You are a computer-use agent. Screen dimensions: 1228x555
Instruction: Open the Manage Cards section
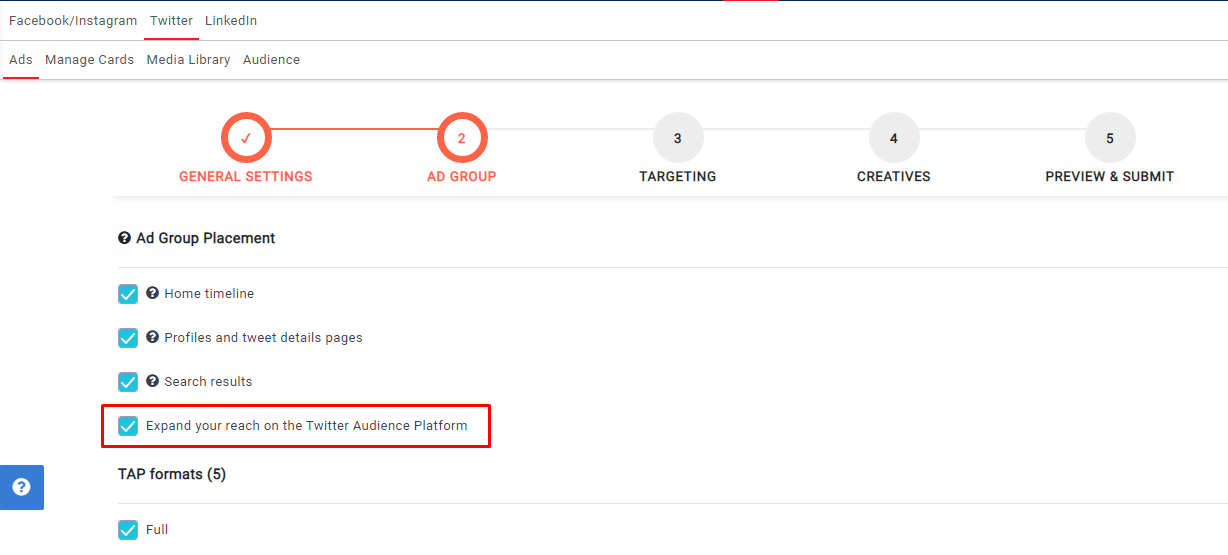[x=89, y=60]
